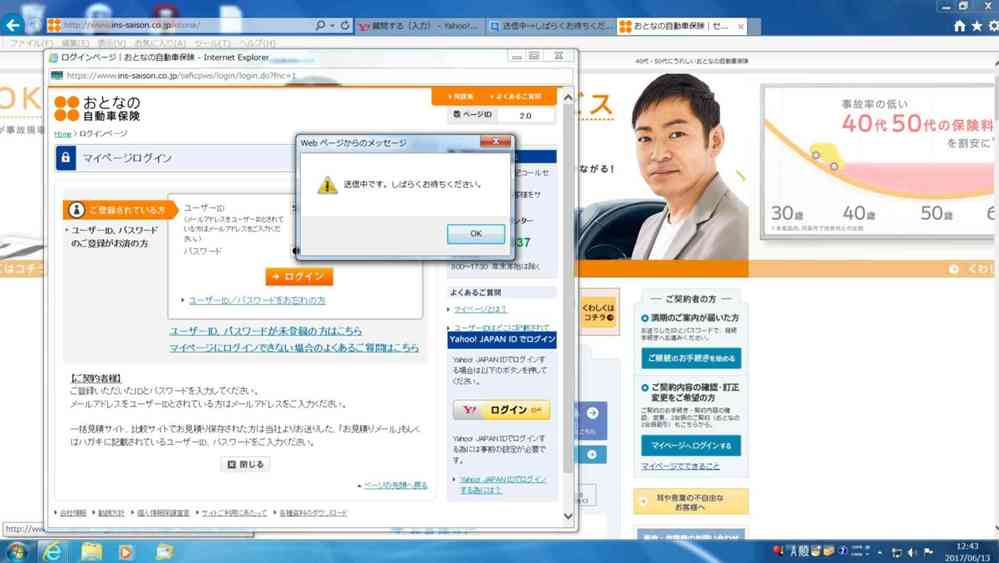
Task: Click the ご継続のお手続き blue button on the main page
Action: coord(691,358)
